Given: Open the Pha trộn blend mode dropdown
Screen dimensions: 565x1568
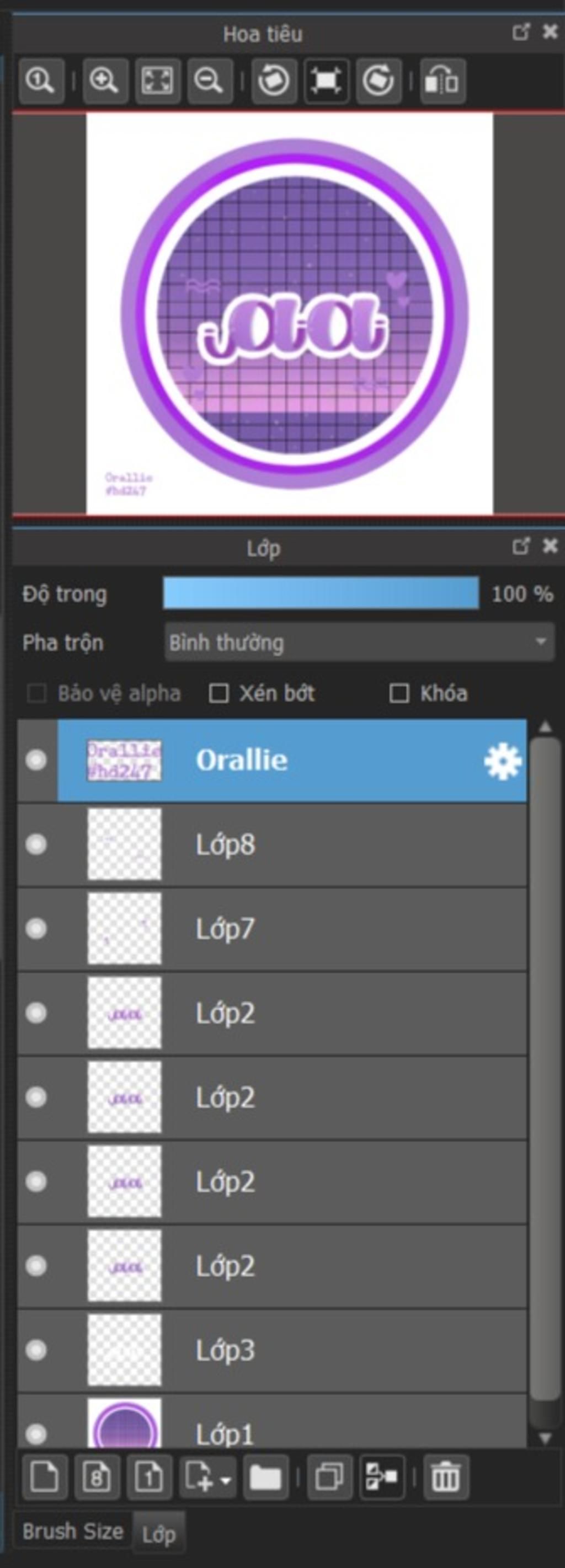Looking at the screenshot, I should [x=359, y=642].
